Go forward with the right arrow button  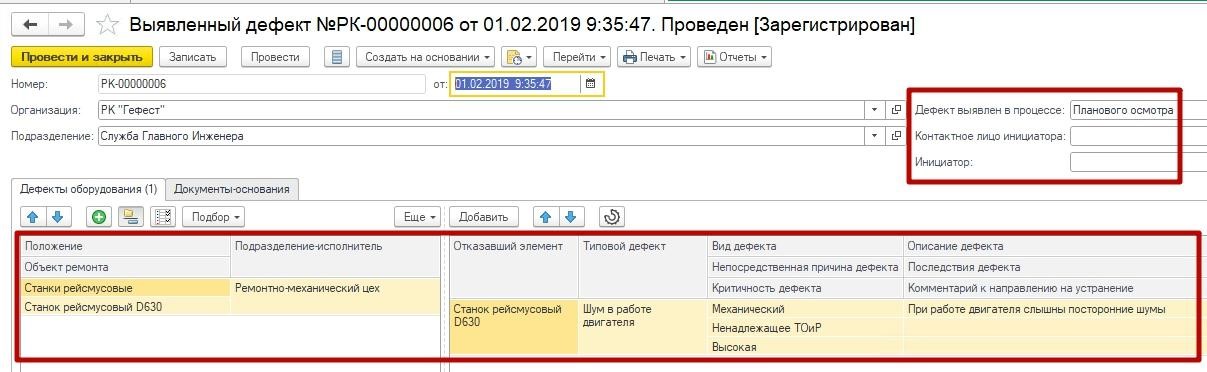click(66, 24)
